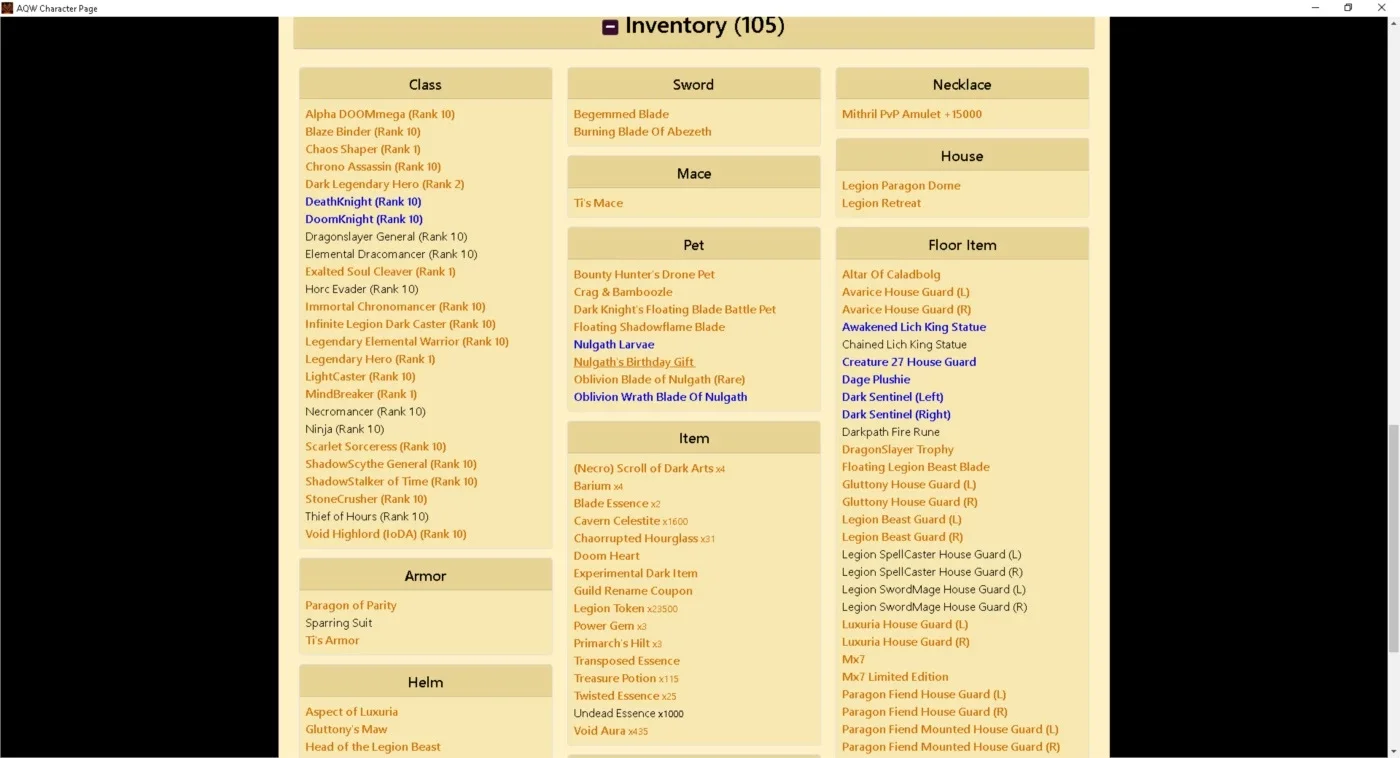Screen dimensions: 1400x758
Task: Open Nulgath Larvae pet link
Action: point(614,345)
